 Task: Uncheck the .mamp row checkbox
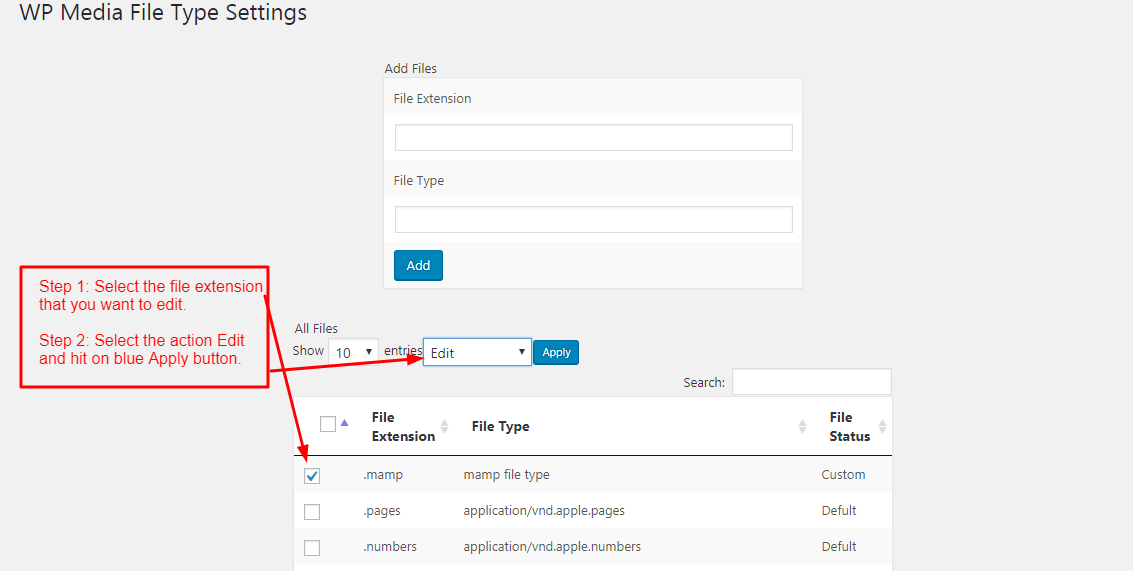point(312,476)
